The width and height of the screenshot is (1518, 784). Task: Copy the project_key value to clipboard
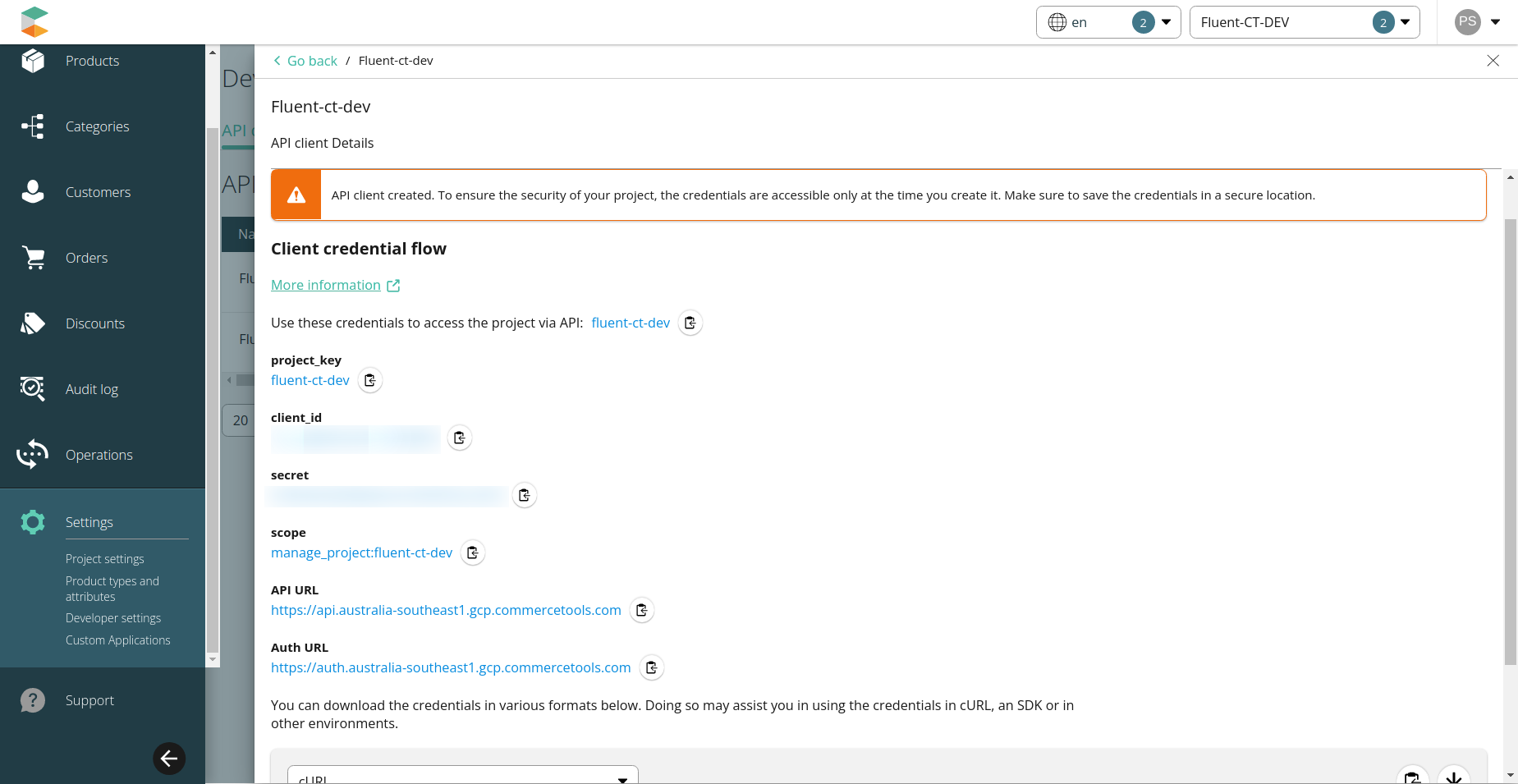tap(370, 380)
